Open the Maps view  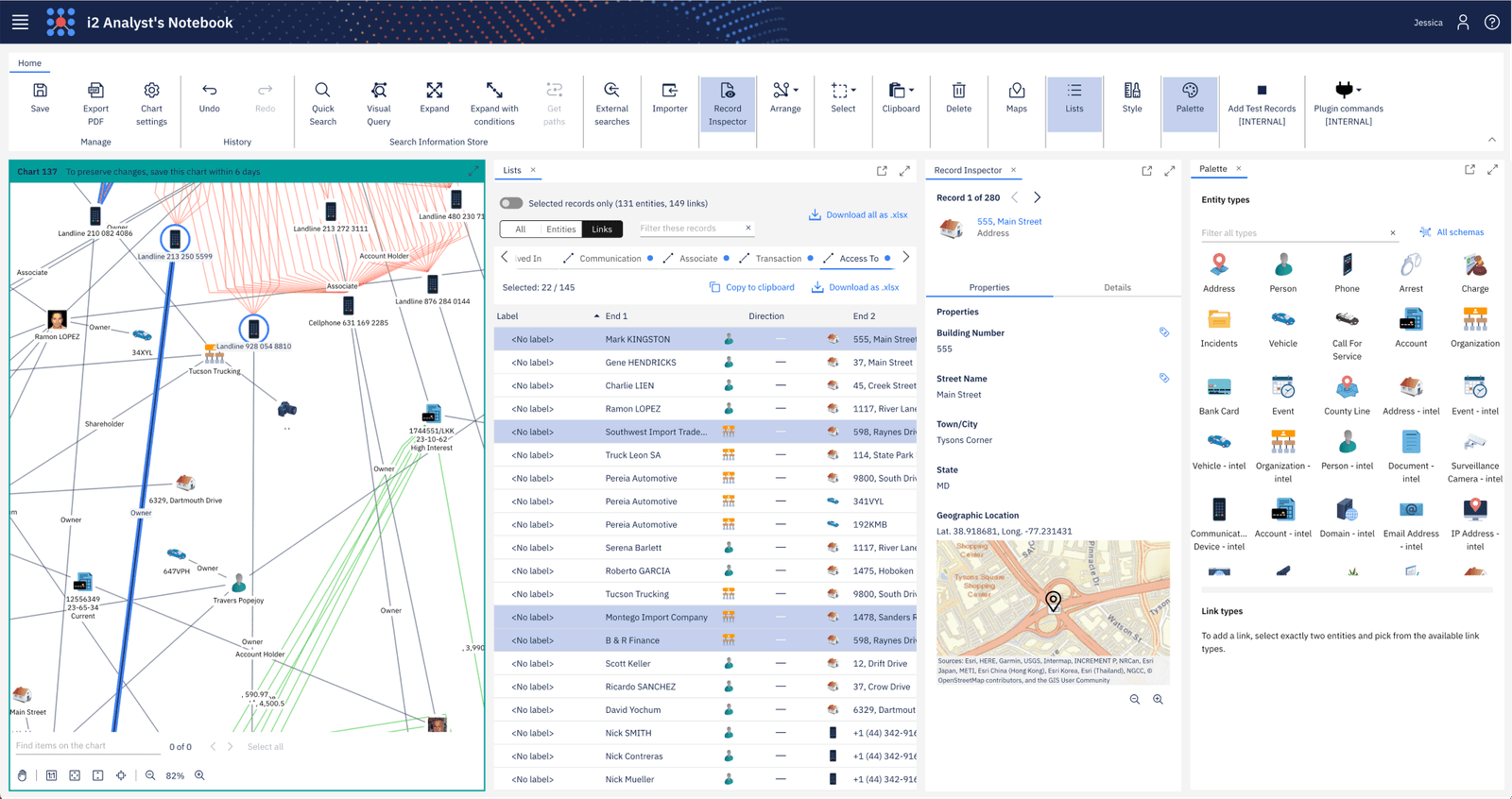[x=1017, y=97]
